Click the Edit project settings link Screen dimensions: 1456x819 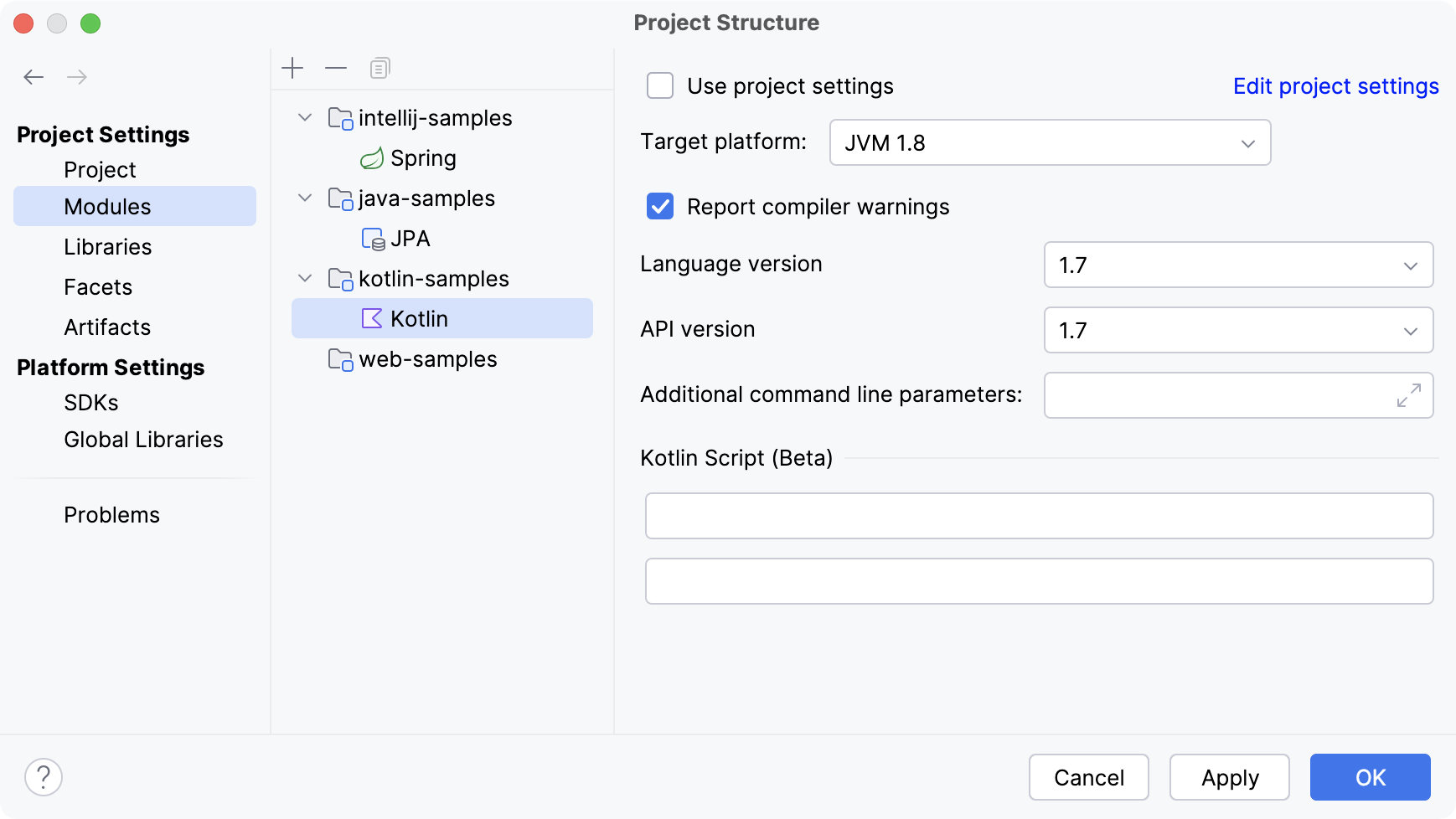tap(1335, 85)
